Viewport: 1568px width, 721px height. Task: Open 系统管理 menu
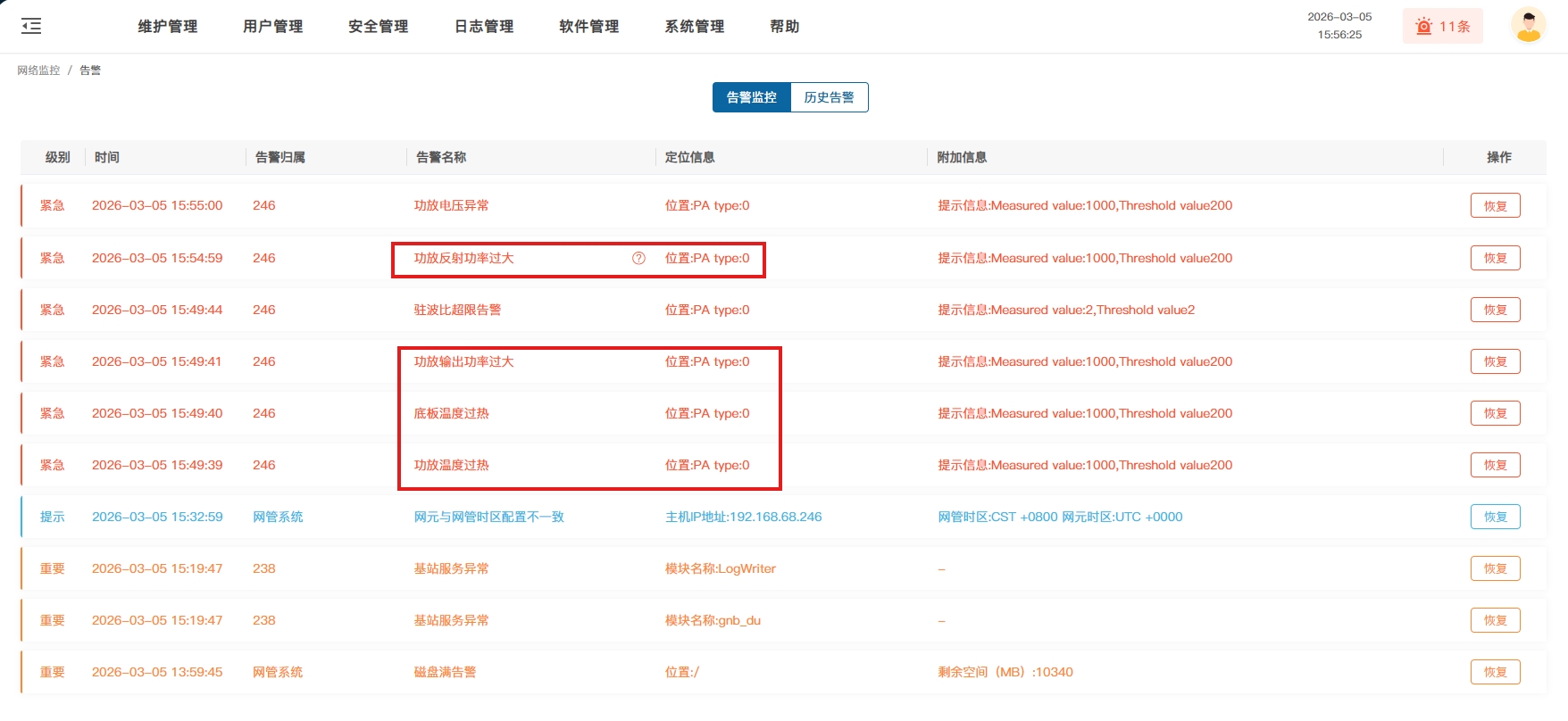694,27
